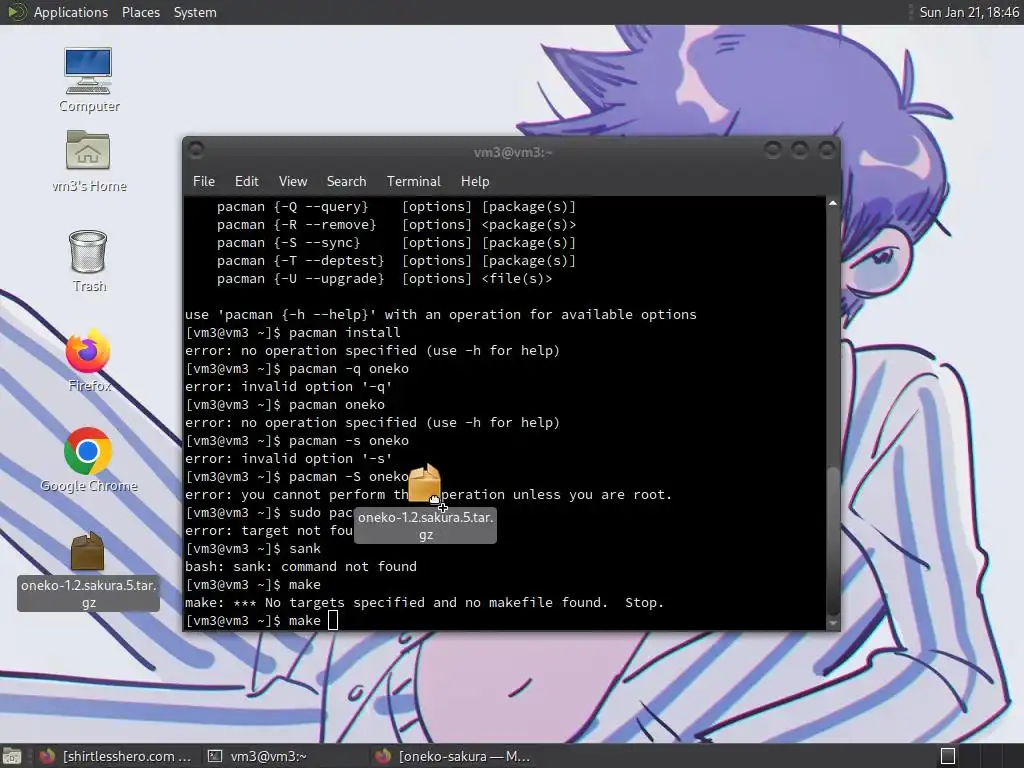Screen dimensions: 1024x768
Task: Switch to the oneko-sakura Firefox taskbar window
Action: point(453,756)
